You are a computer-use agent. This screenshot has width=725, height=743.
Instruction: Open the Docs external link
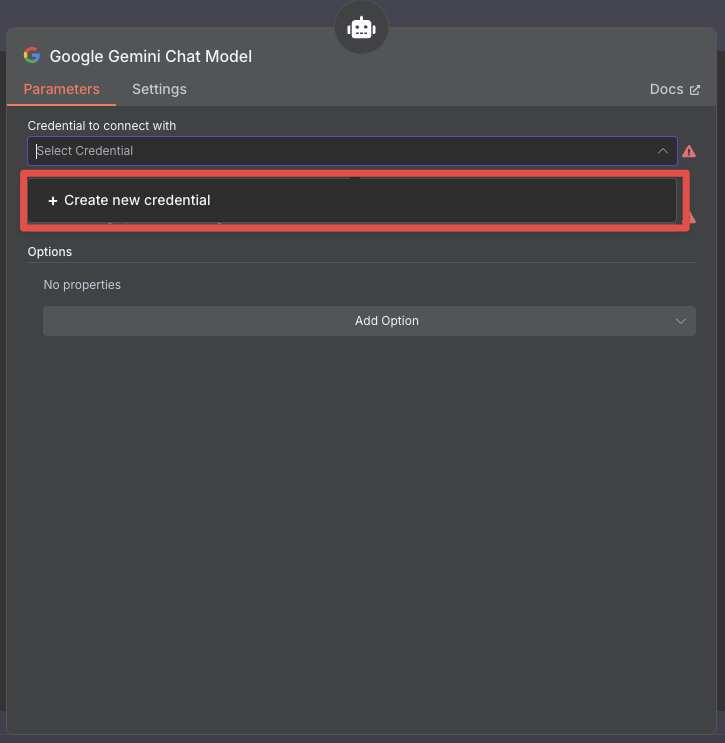click(674, 89)
